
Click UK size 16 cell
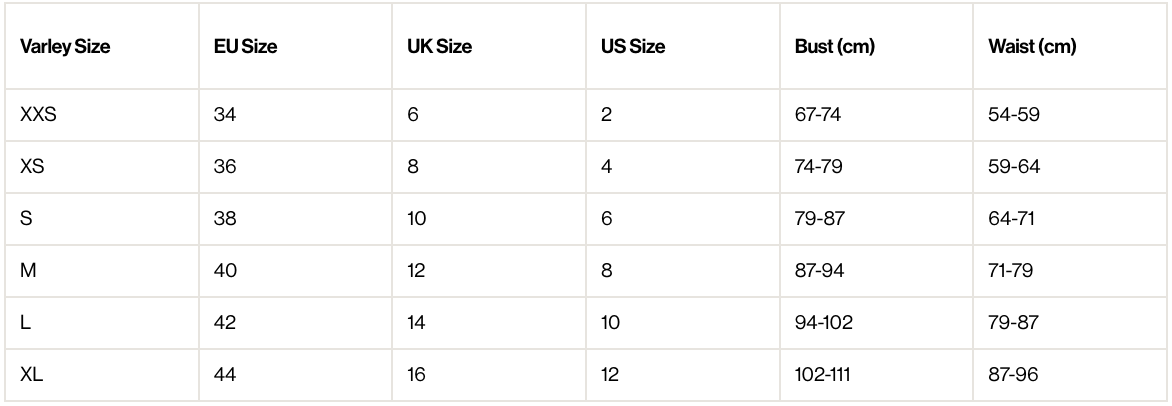pyautogui.click(x=418, y=375)
